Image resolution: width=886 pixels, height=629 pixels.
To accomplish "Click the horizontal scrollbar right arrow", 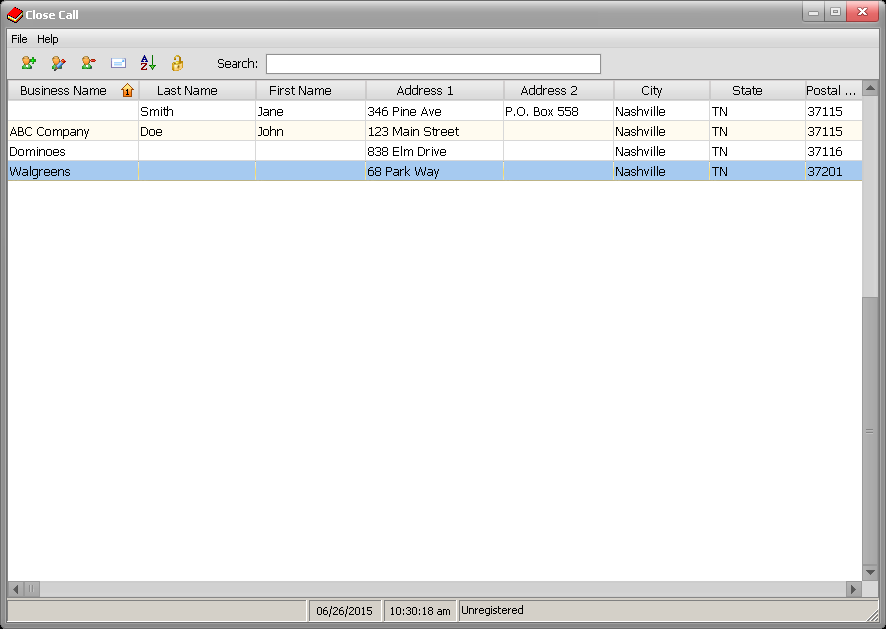I will pyautogui.click(x=853, y=589).
